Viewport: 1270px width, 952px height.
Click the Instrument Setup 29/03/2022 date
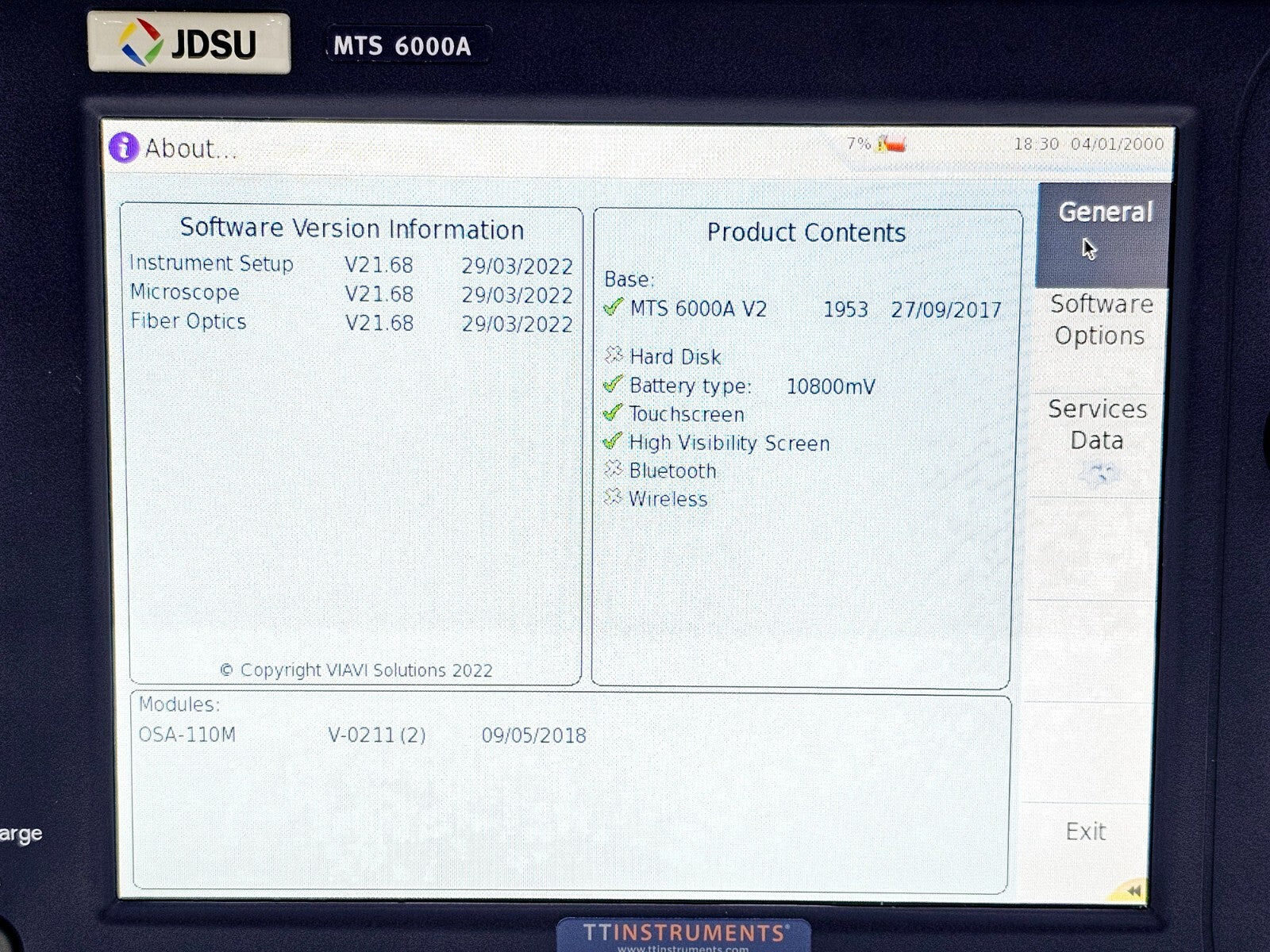click(517, 266)
